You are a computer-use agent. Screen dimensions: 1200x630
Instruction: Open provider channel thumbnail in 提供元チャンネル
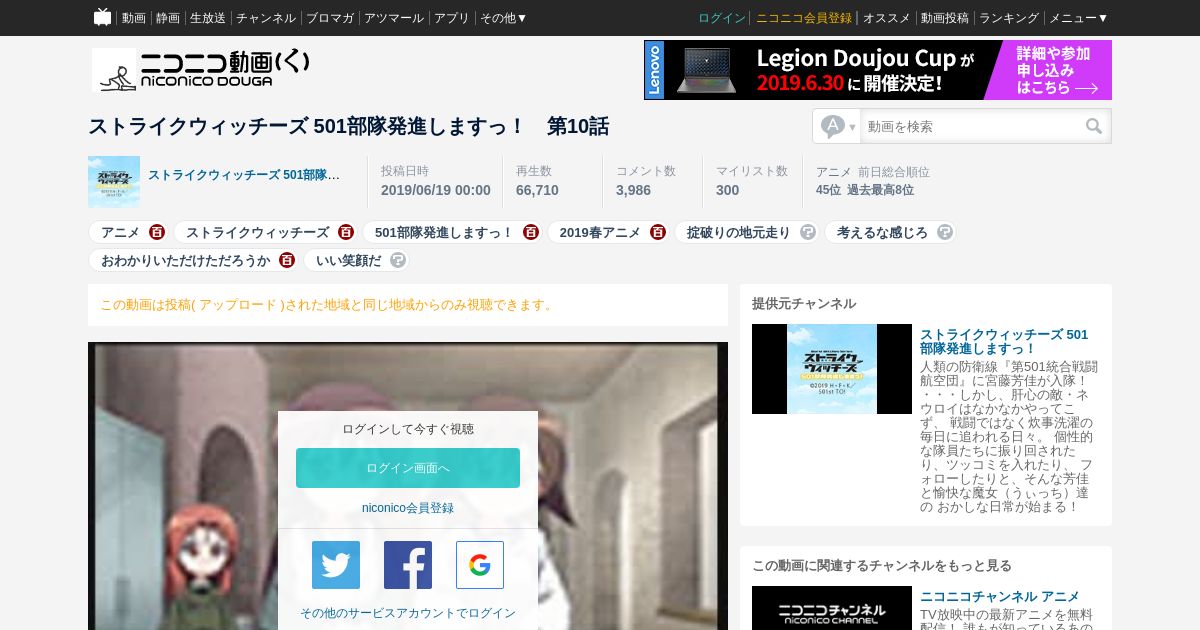pos(832,369)
